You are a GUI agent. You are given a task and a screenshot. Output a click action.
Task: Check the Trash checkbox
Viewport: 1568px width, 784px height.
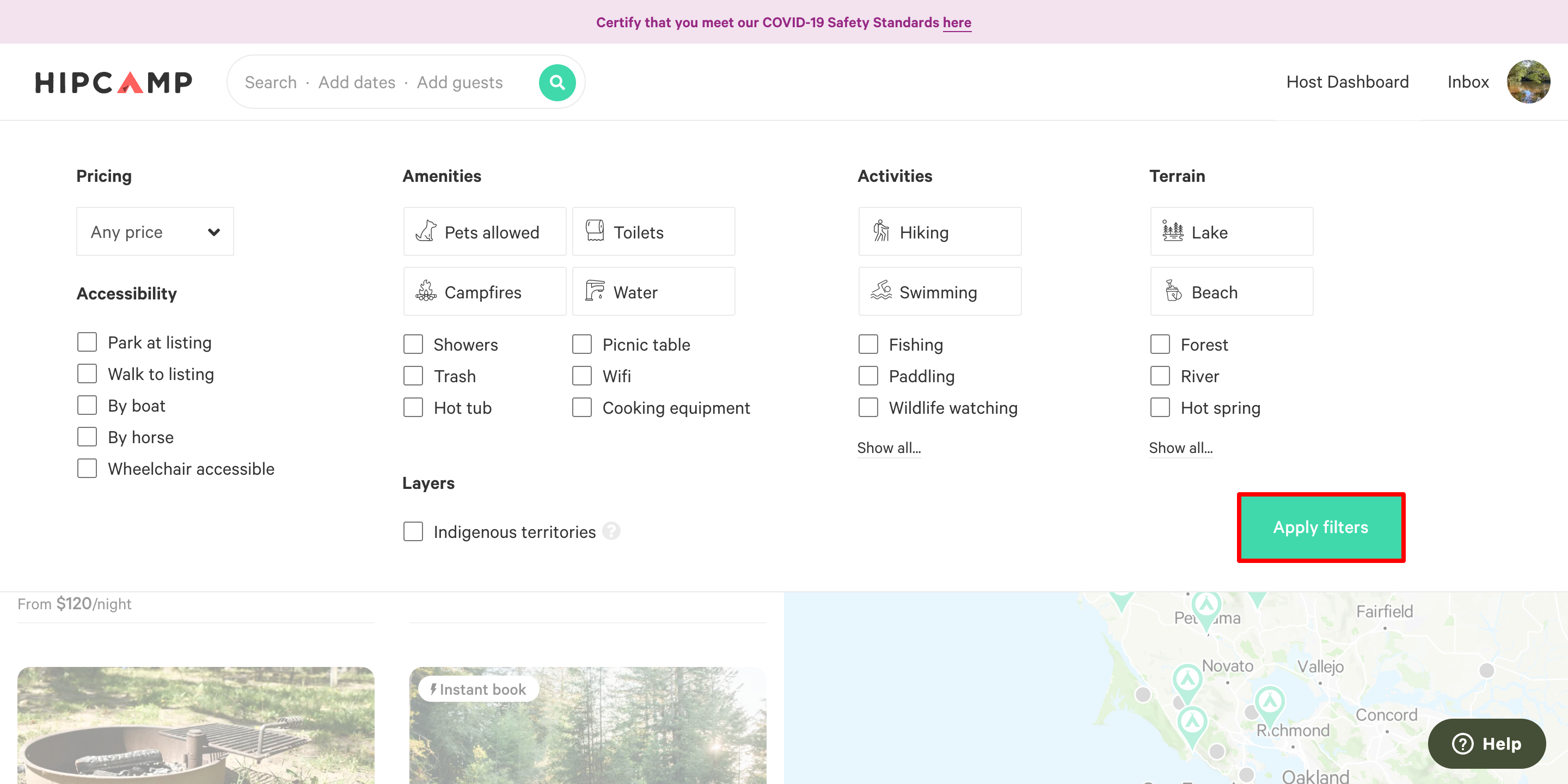[413, 376]
